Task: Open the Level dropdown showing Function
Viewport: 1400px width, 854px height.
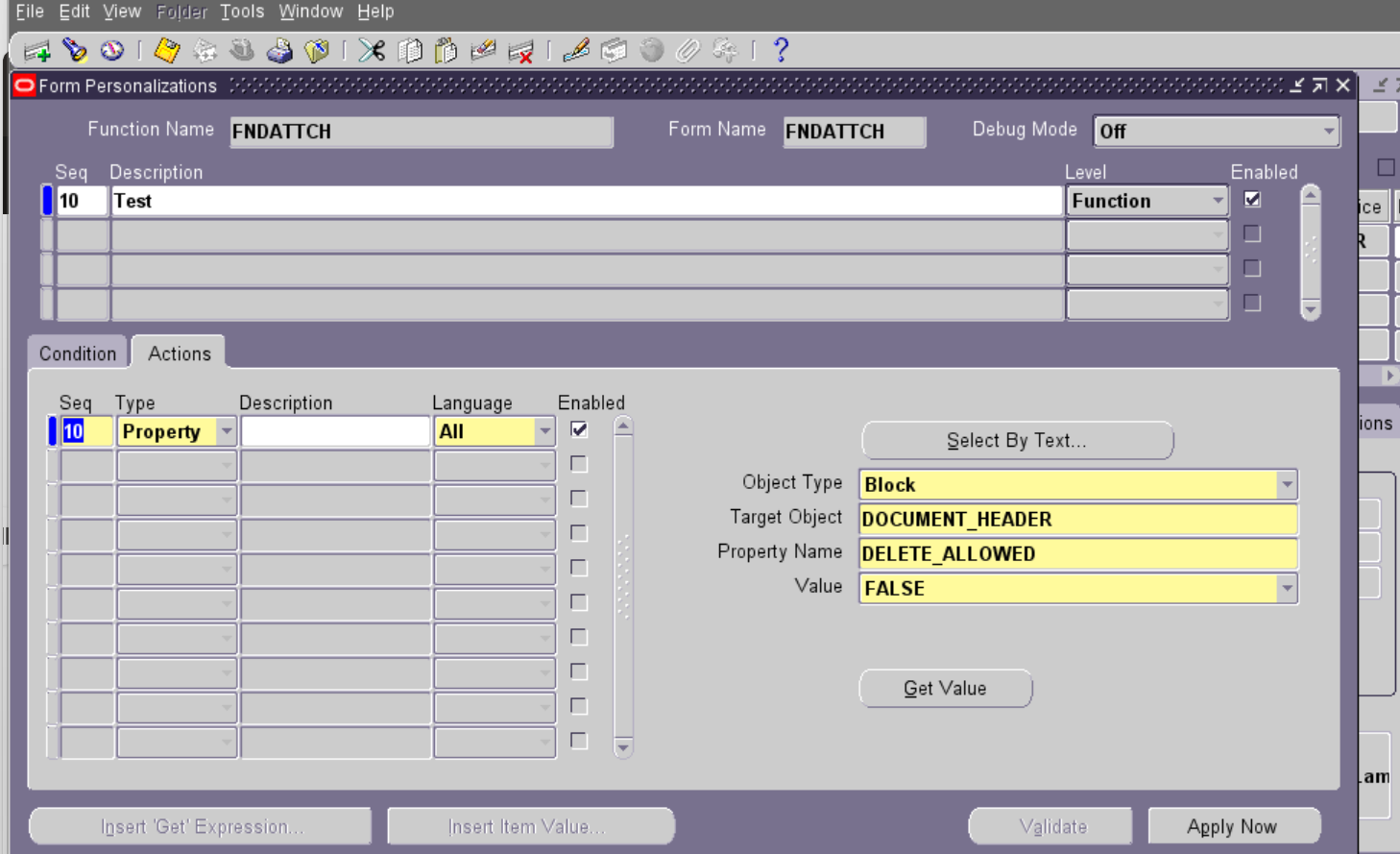Action: click(x=1218, y=201)
